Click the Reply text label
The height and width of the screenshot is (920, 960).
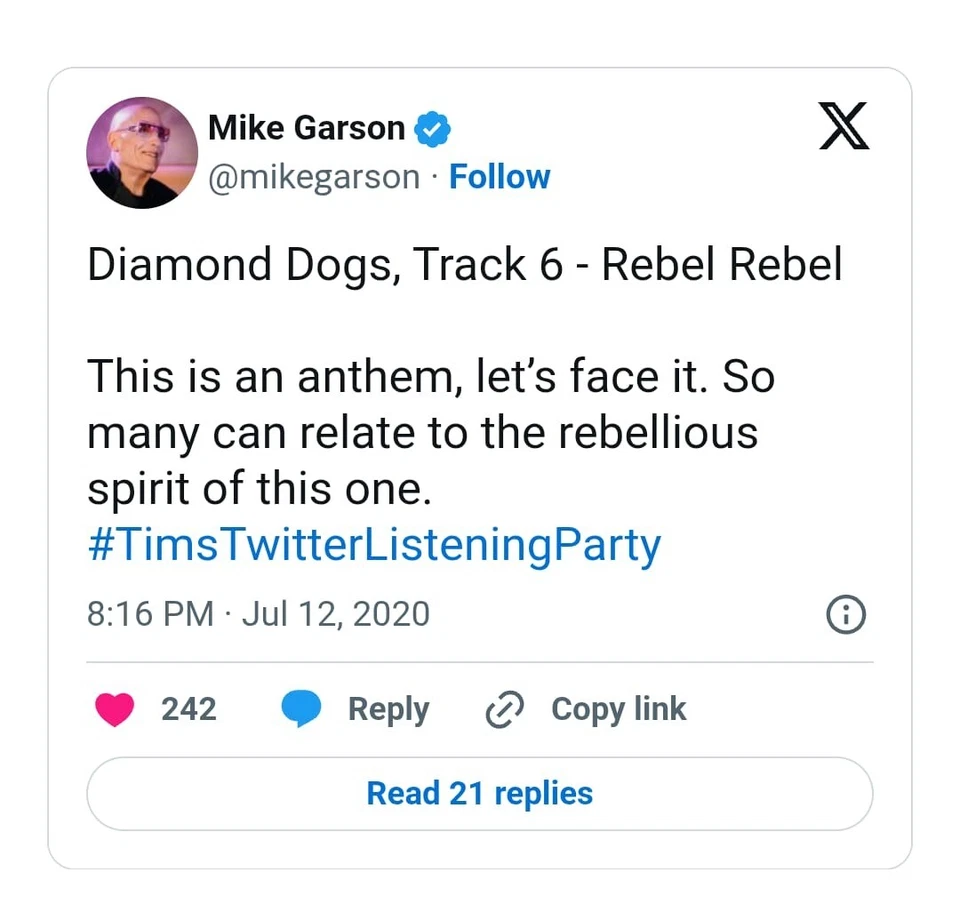point(388,709)
